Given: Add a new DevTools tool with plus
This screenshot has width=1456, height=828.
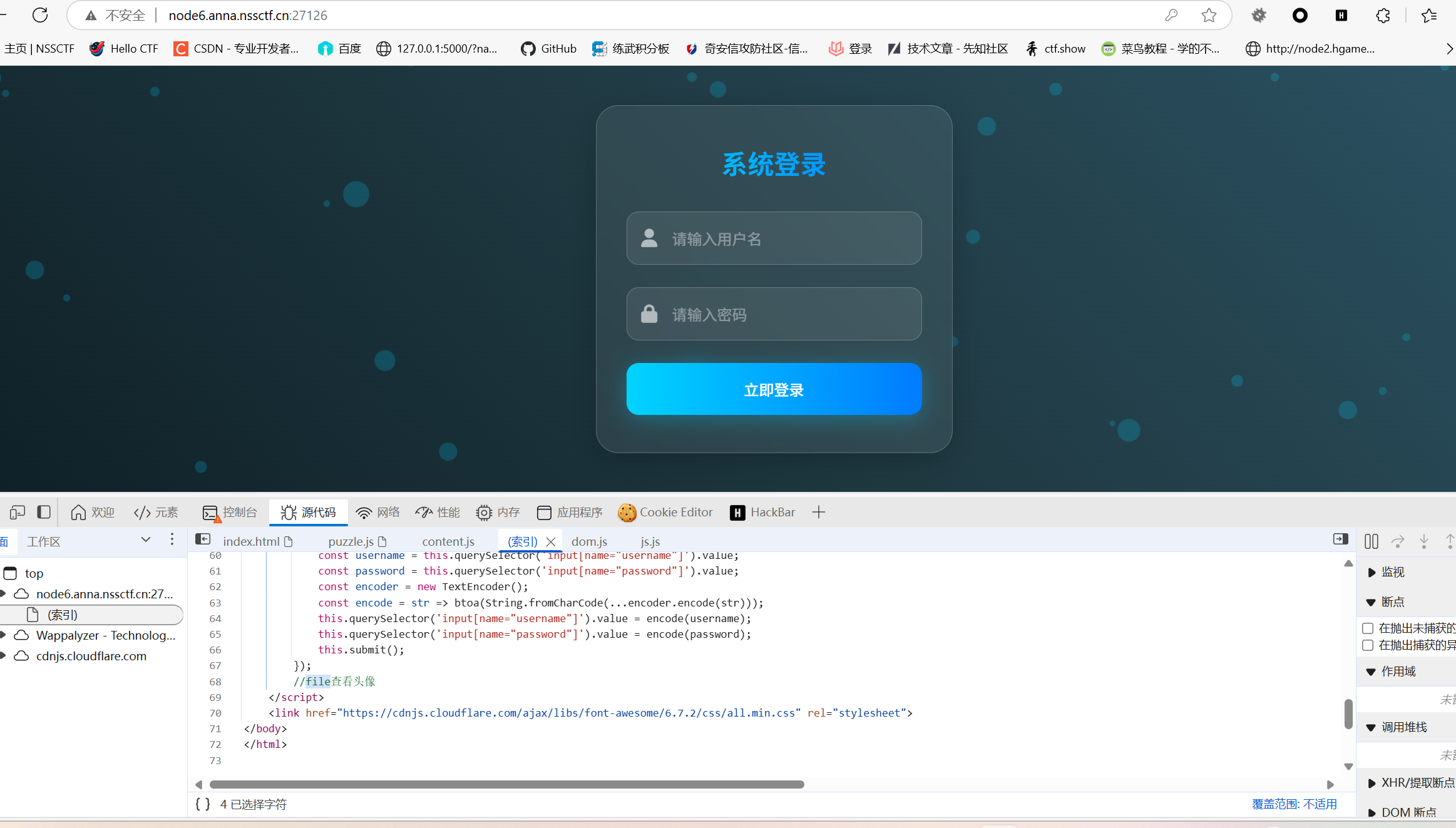Looking at the screenshot, I should (x=819, y=513).
